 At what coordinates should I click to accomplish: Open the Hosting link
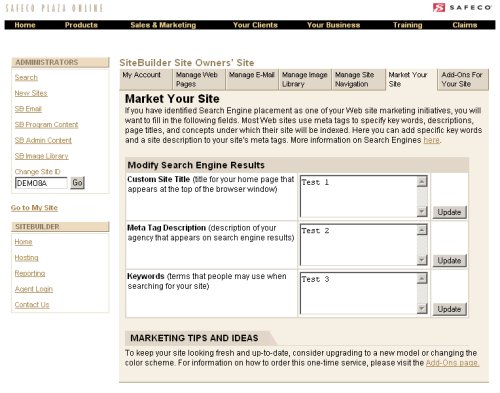click(26, 257)
